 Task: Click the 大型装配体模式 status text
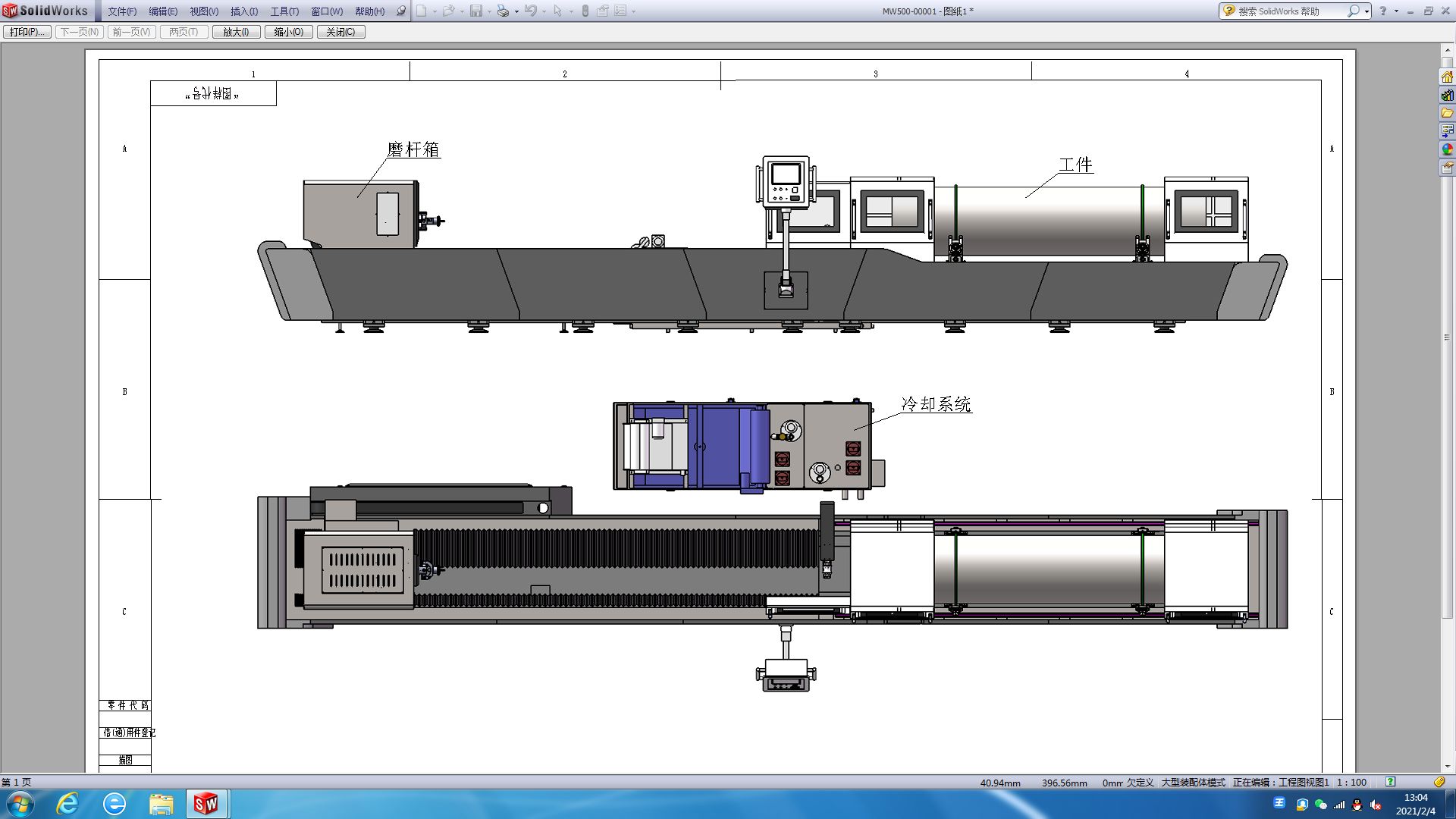click(x=1193, y=783)
